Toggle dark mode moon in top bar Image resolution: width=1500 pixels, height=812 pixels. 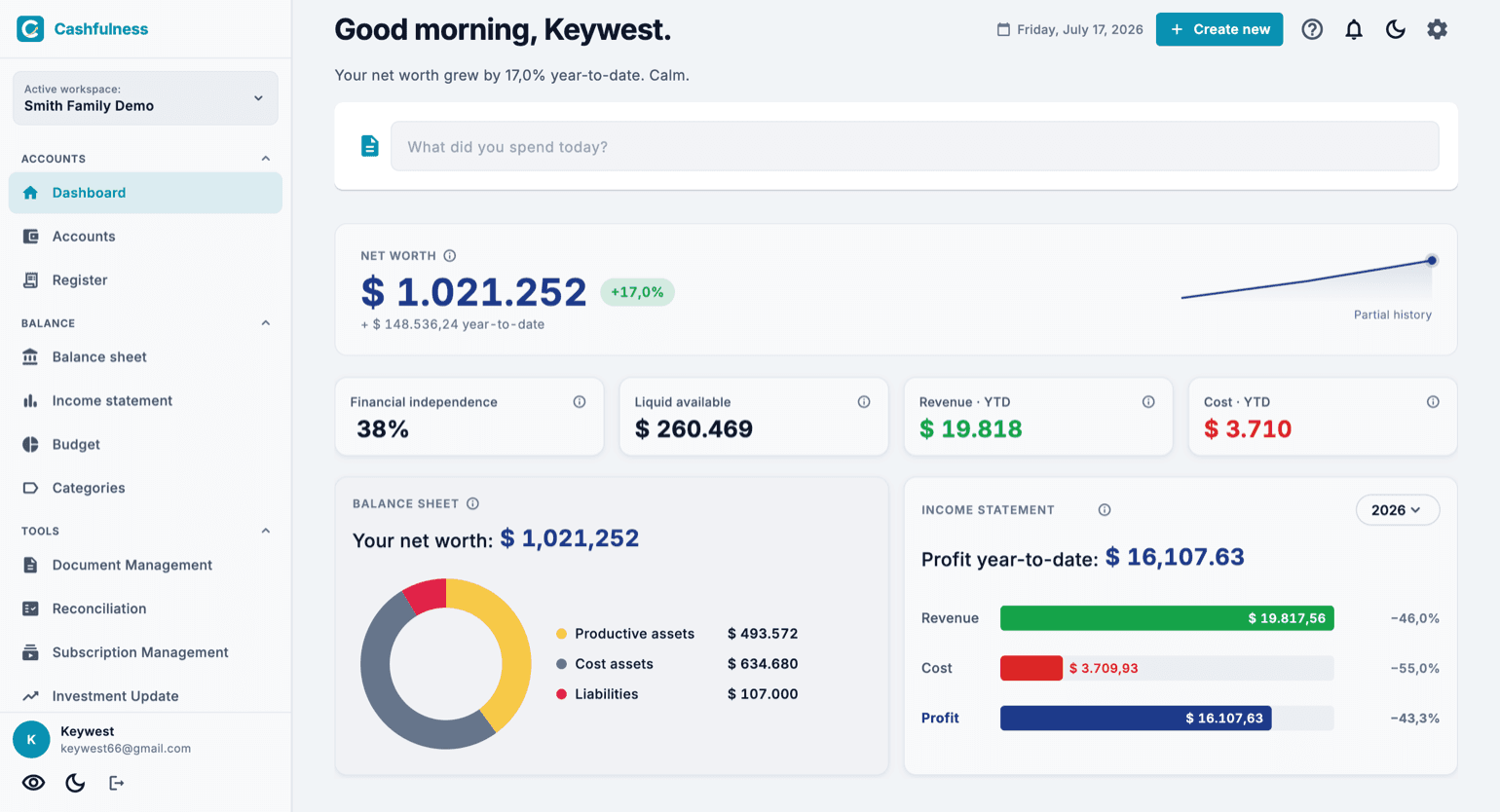pyautogui.click(x=1396, y=29)
